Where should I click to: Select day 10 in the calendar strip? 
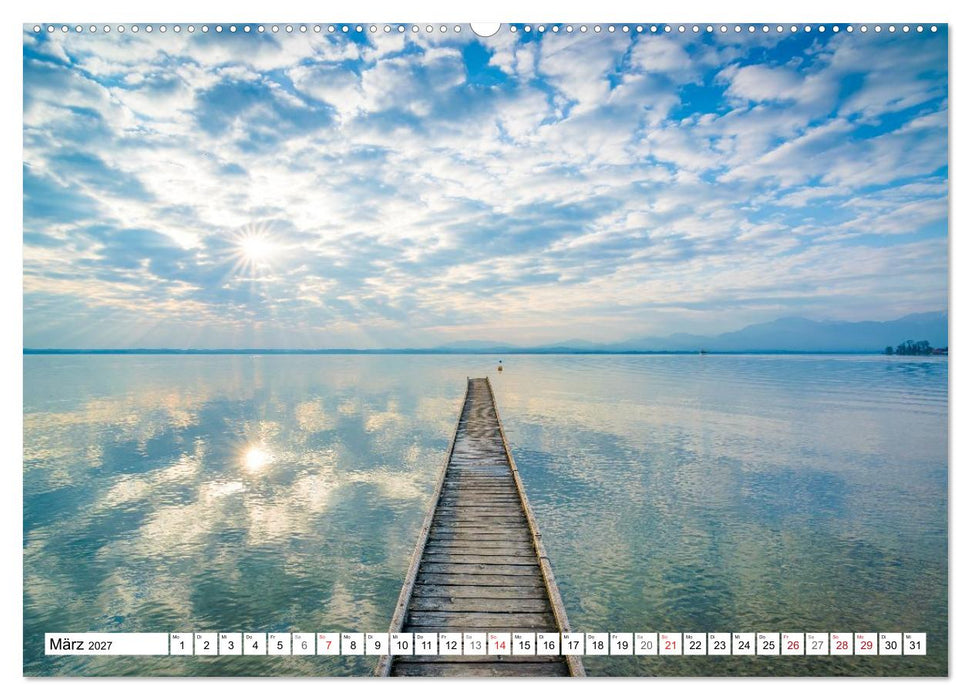pyautogui.click(x=401, y=644)
